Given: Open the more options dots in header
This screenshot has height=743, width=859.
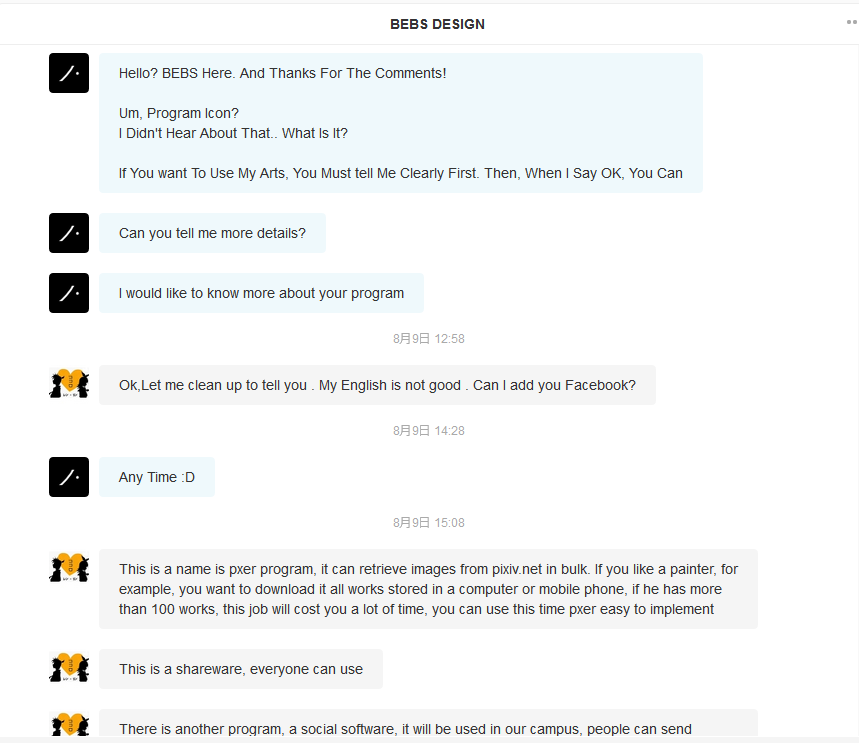Looking at the screenshot, I should [851, 21].
